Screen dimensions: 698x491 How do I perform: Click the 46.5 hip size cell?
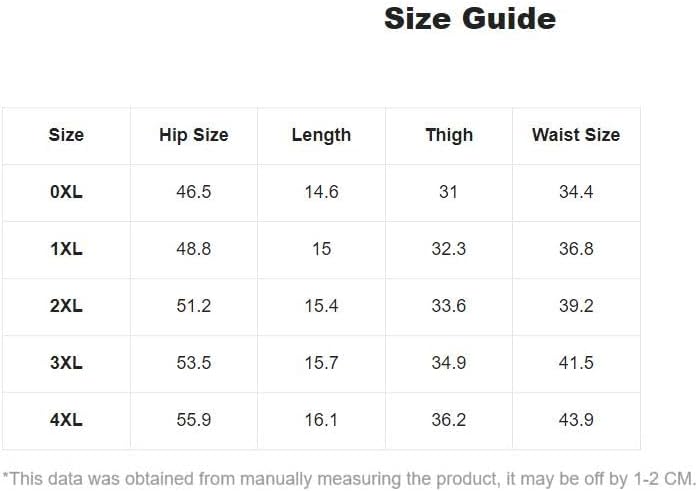click(x=194, y=192)
